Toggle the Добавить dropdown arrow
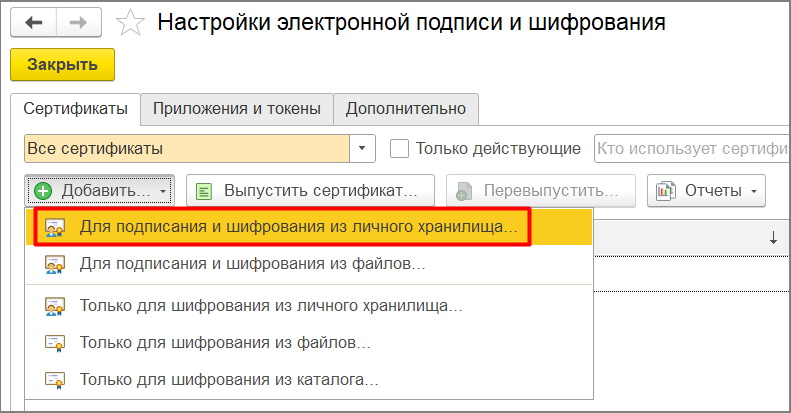Viewport: 791px width, 413px height. [x=162, y=191]
